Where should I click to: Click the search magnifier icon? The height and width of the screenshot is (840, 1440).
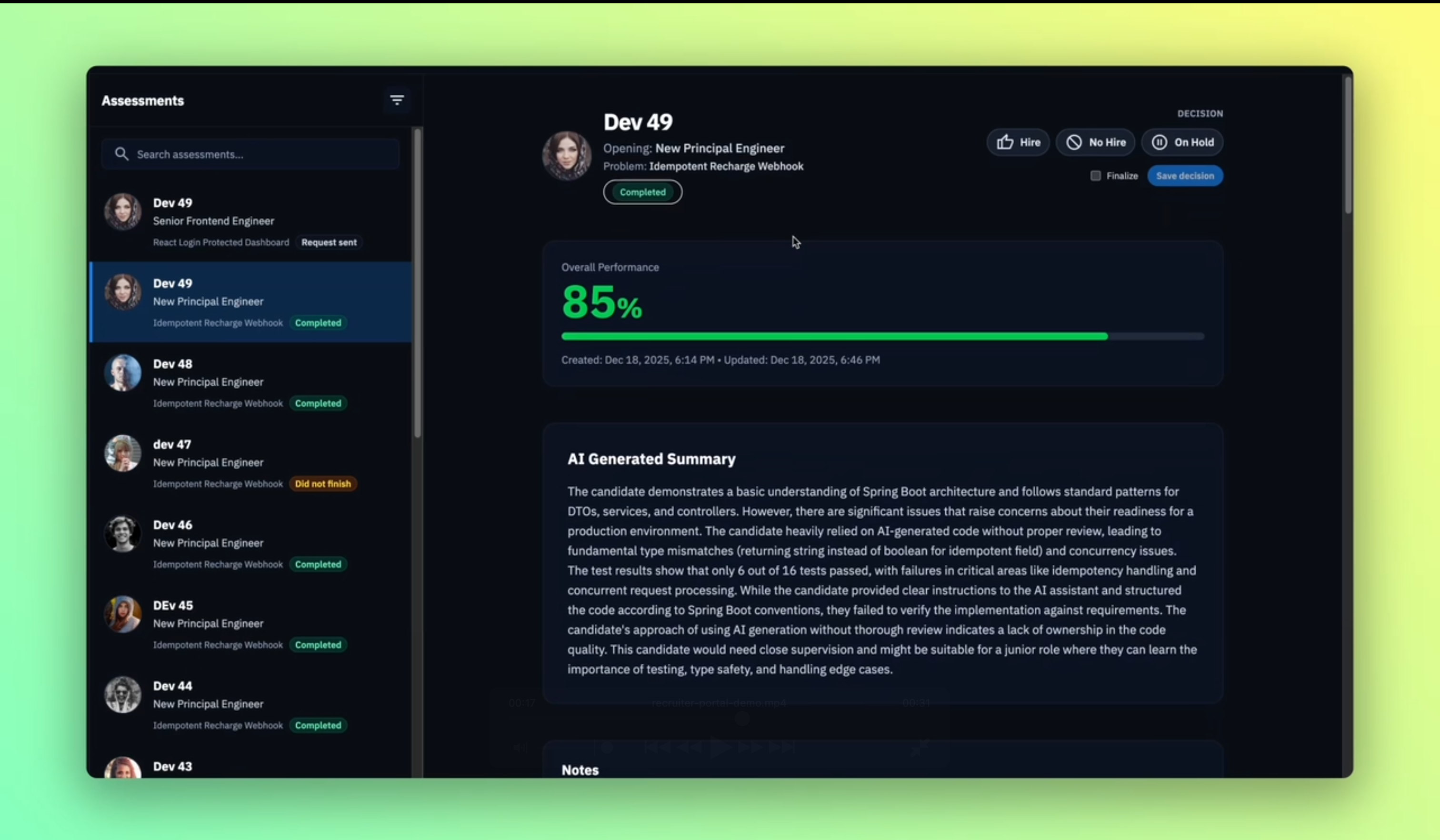[x=122, y=153]
